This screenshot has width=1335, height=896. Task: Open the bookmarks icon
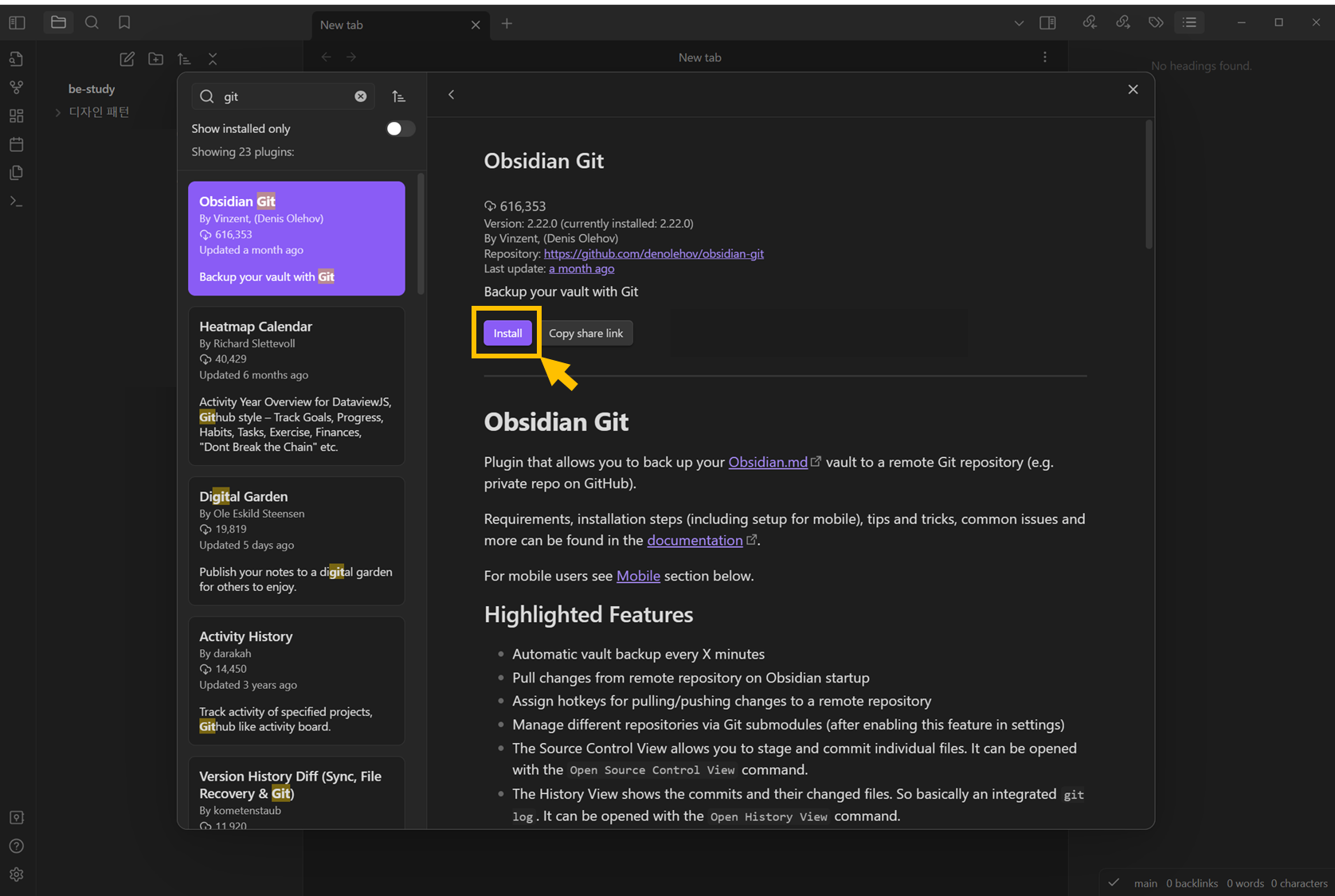click(x=124, y=23)
